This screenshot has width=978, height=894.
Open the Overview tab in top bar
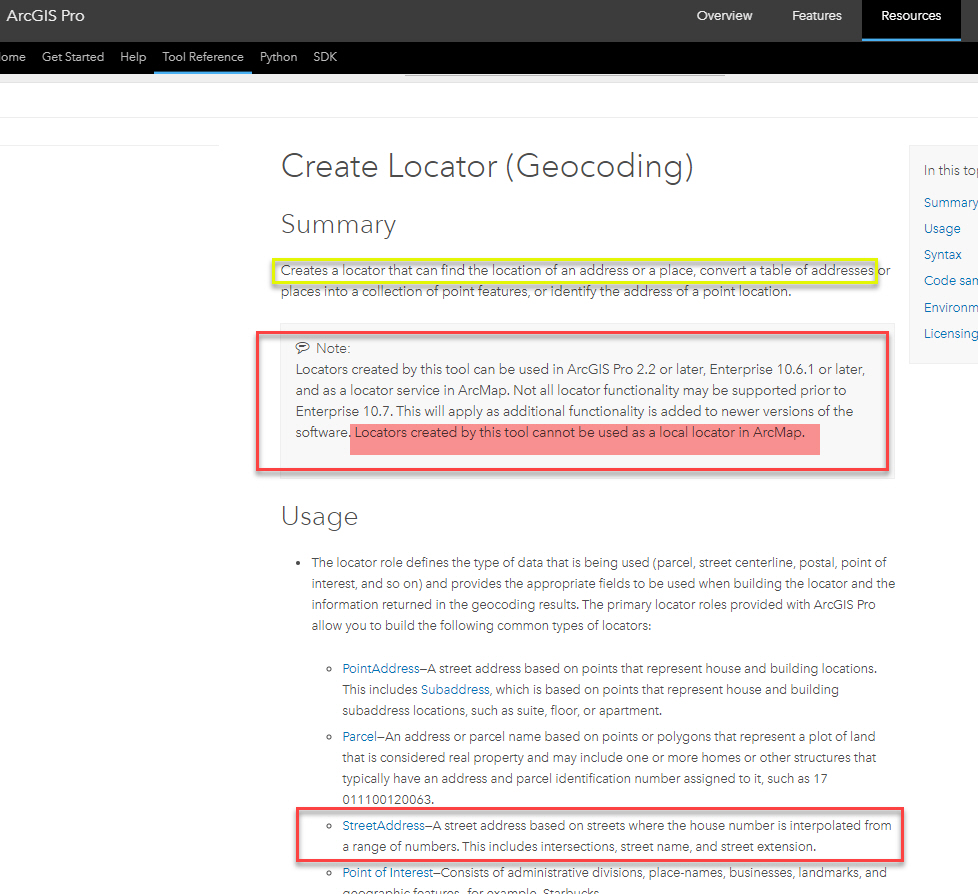click(724, 16)
